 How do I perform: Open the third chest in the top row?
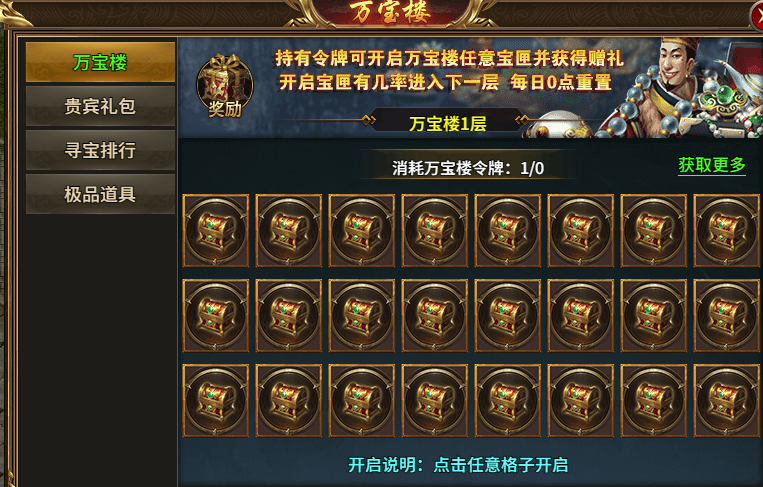[362, 231]
